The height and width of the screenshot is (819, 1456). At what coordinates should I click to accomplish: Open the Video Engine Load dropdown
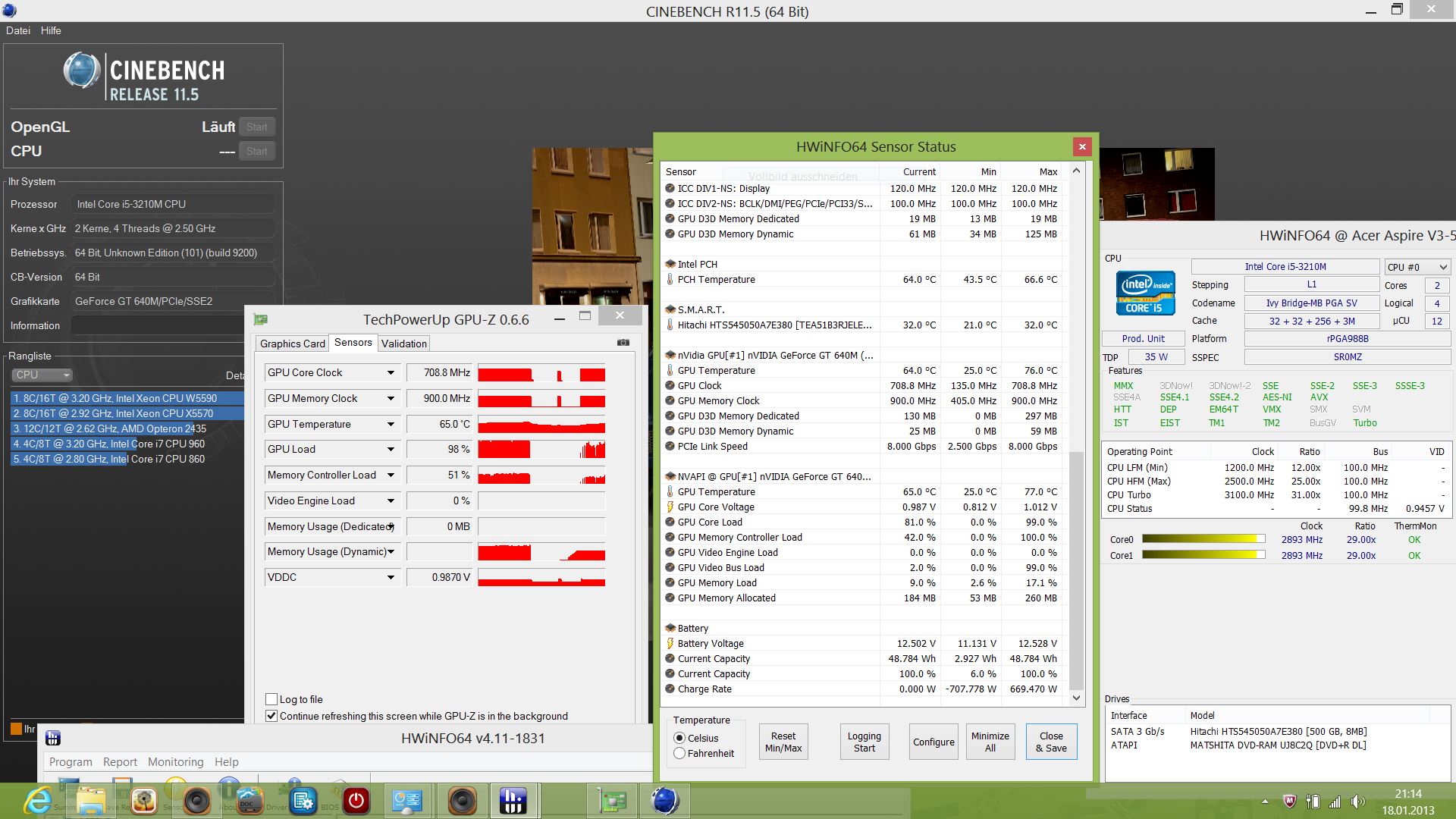pos(391,500)
